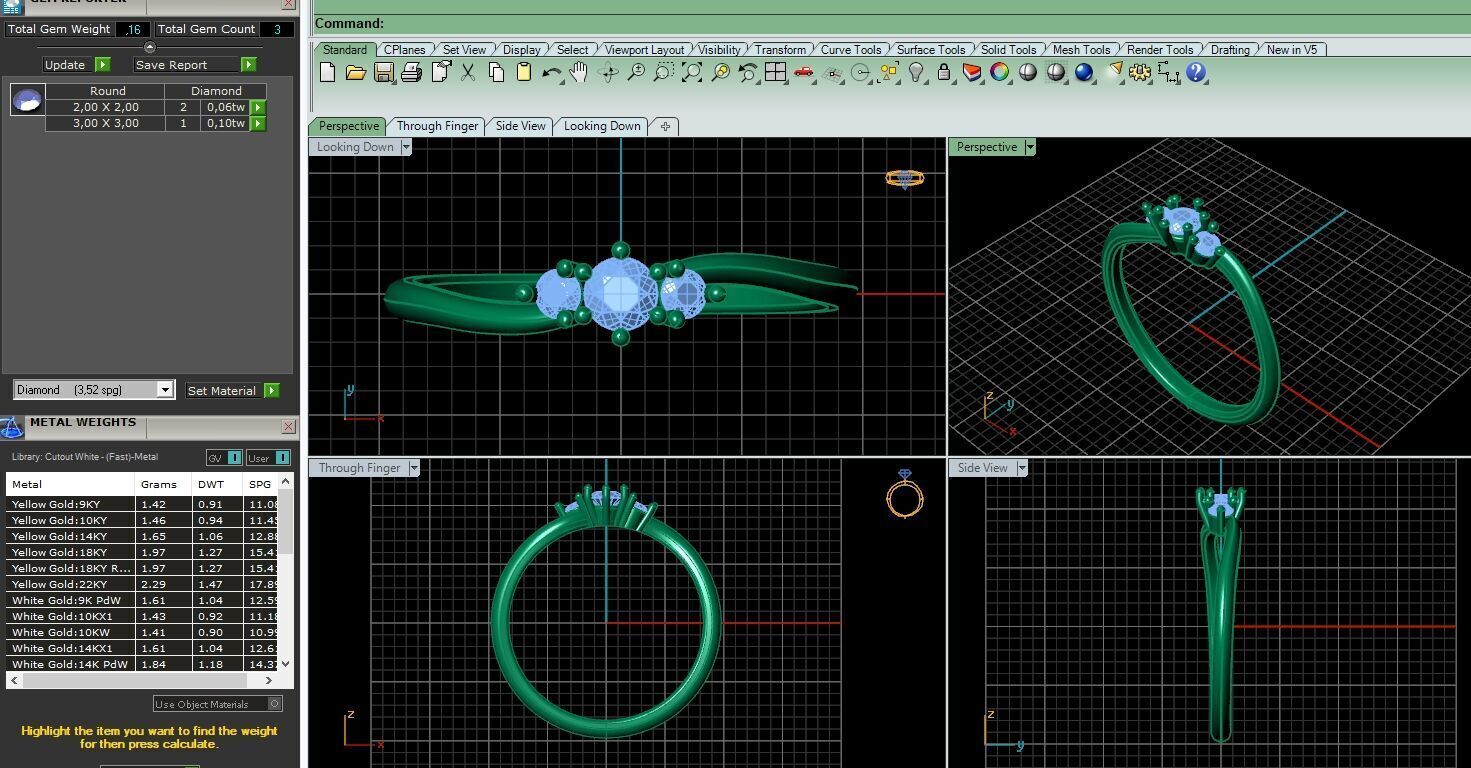Click the Print icon in toolbar
The image size is (1471, 768).
click(411, 72)
